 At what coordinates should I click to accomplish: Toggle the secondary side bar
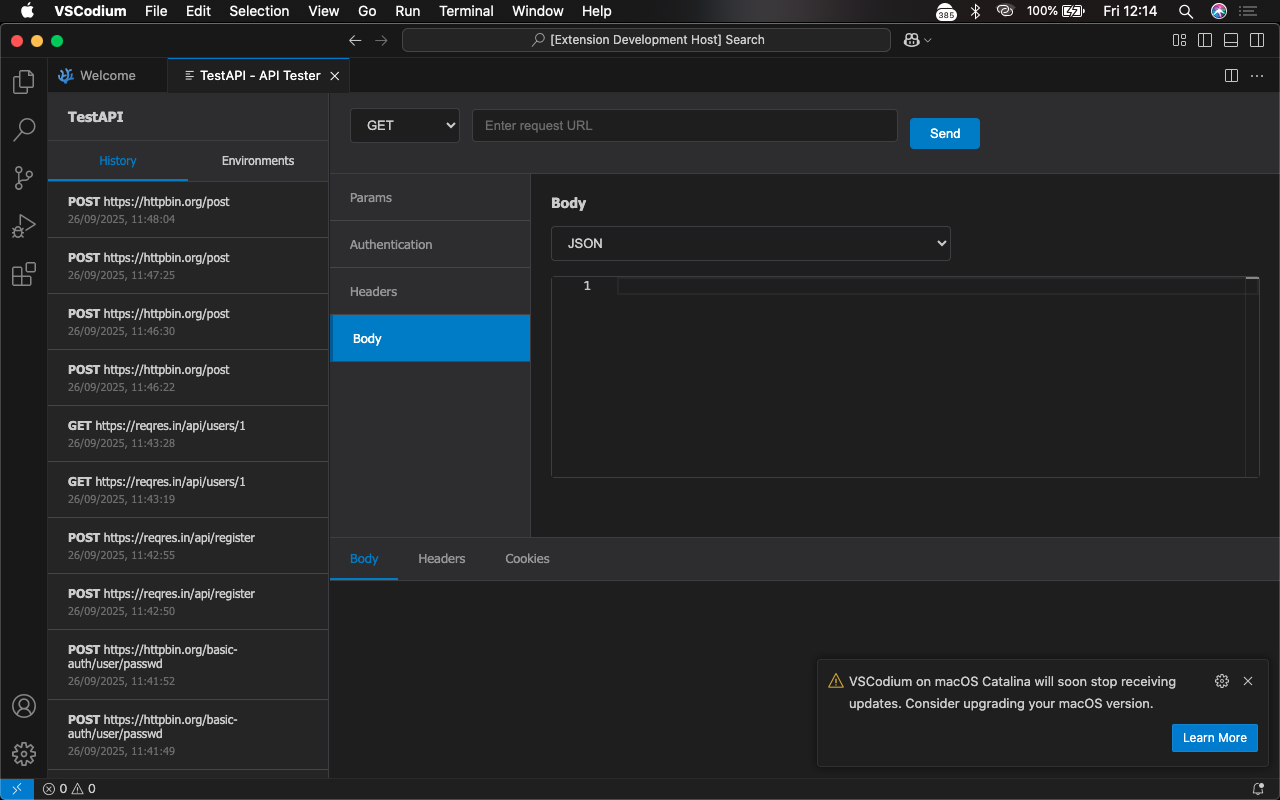click(x=1257, y=40)
